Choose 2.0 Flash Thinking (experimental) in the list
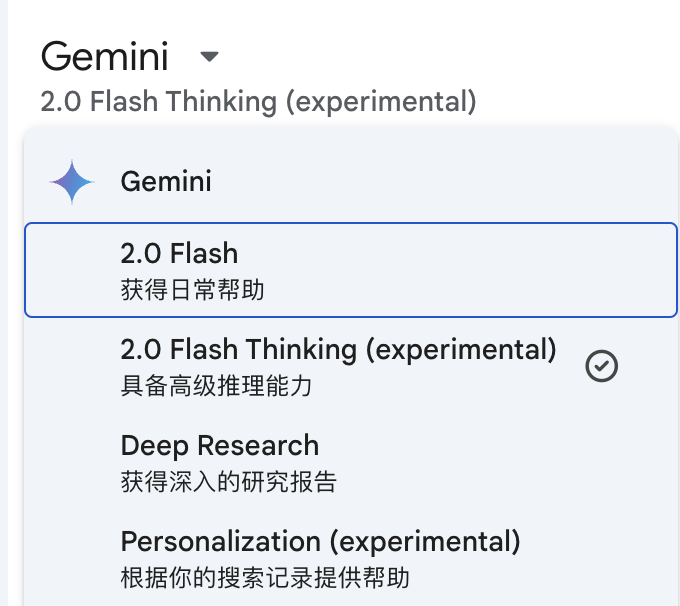The image size is (680, 606). [x=338, y=350]
